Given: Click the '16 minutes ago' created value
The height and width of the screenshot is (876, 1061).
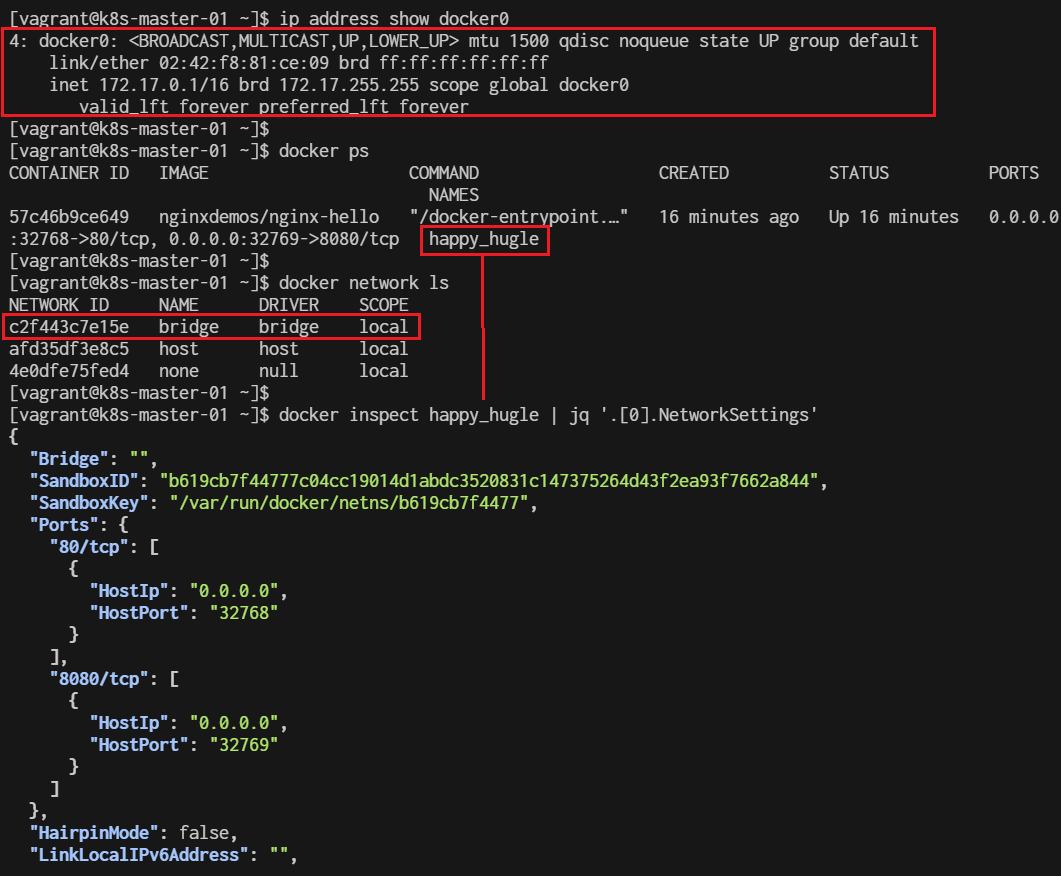Looking at the screenshot, I should [729, 217].
